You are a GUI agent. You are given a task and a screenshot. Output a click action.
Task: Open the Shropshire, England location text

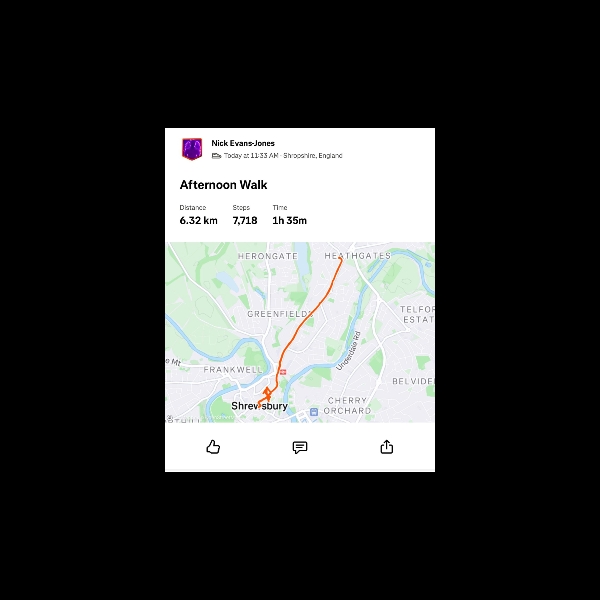click(x=313, y=156)
